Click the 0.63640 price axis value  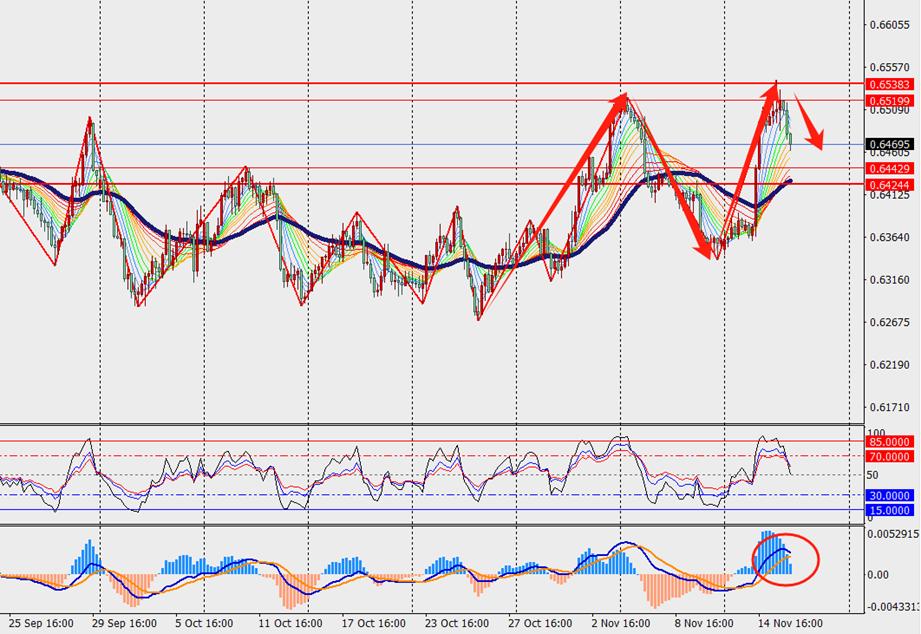click(890, 237)
